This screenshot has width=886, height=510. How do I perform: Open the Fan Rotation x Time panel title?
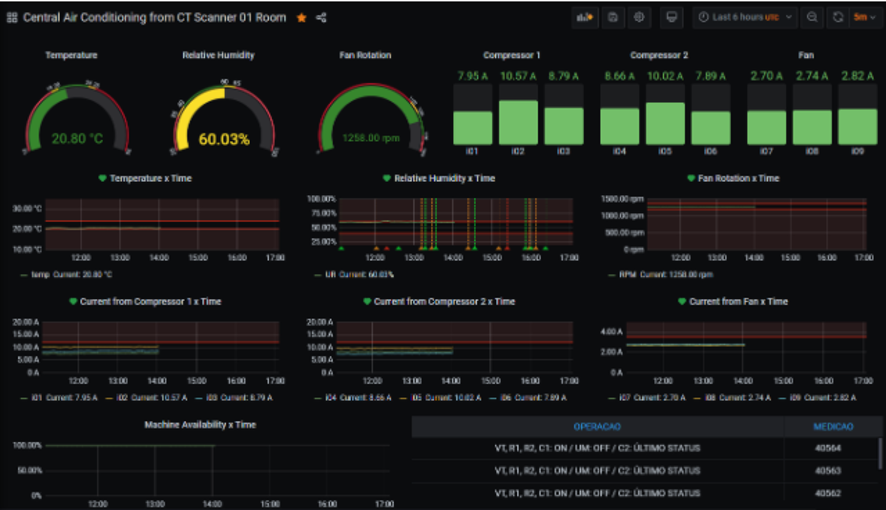(x=738, y=178)
